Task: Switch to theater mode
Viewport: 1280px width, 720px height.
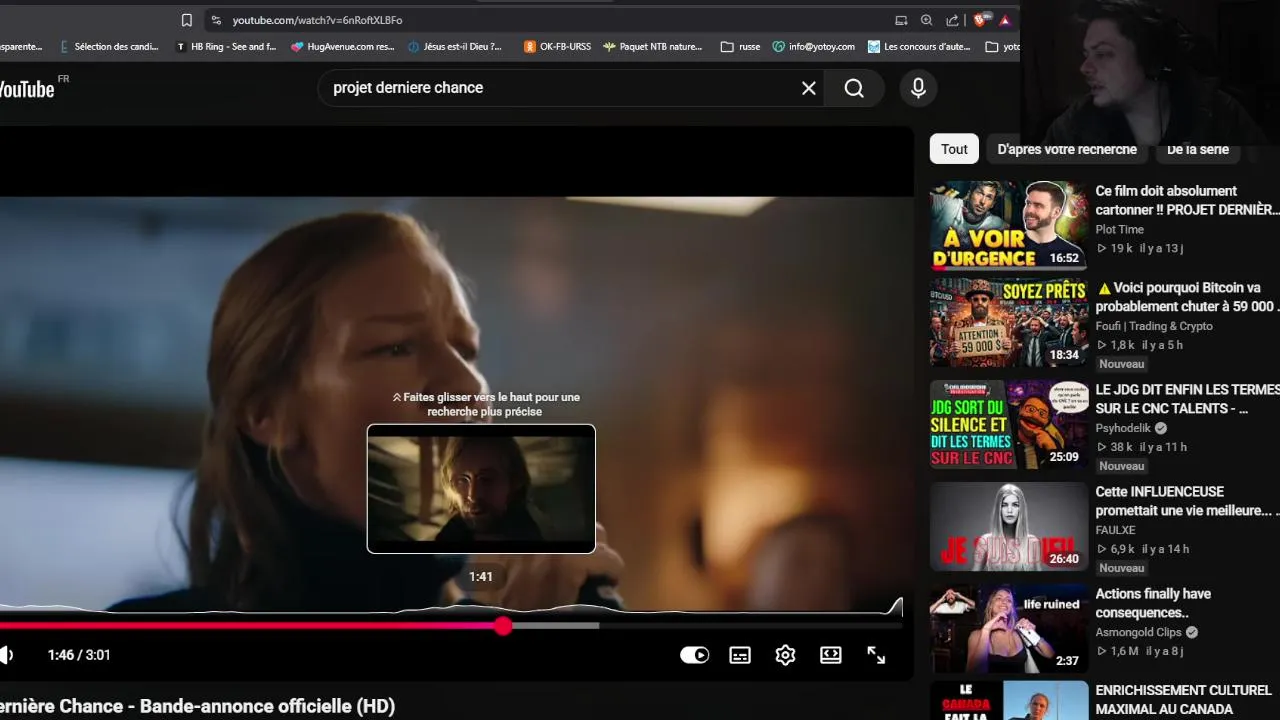Action: [x=831, y=655]
